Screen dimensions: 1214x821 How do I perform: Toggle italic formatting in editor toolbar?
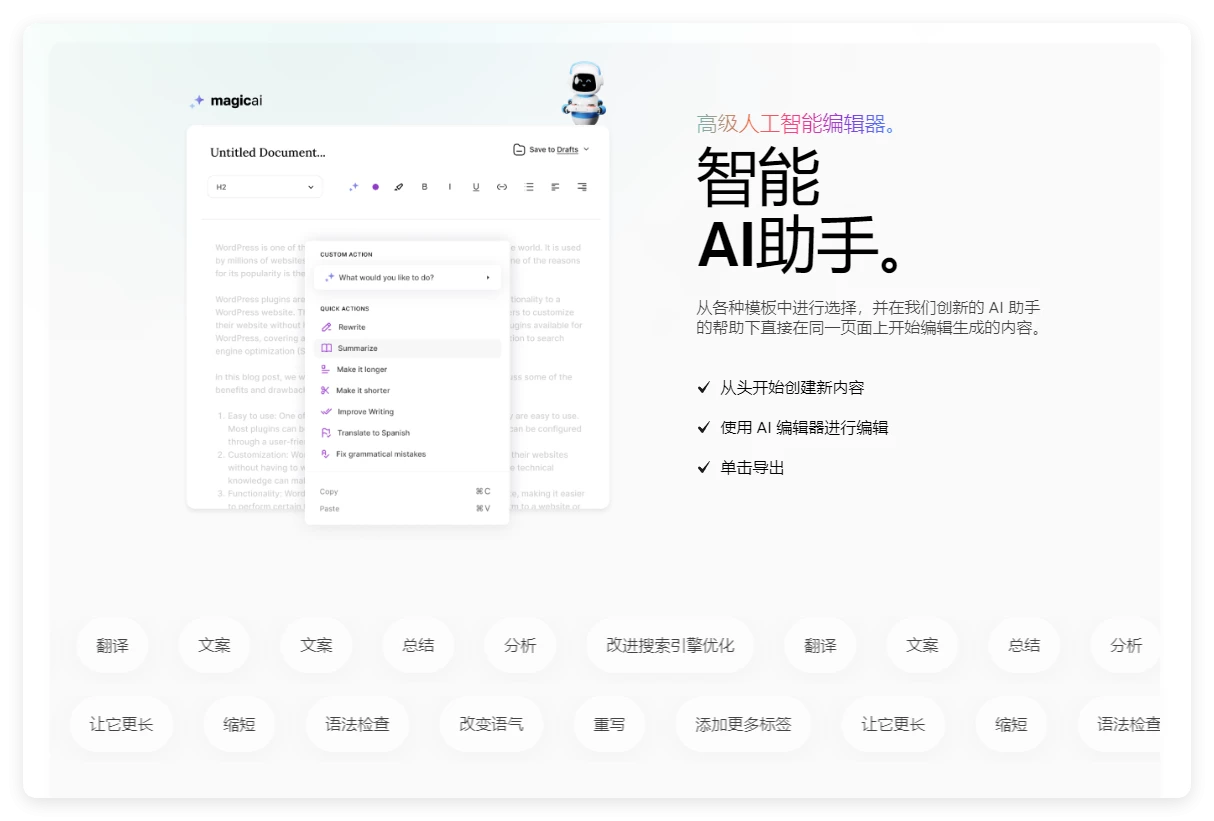[x=450, y=187]
